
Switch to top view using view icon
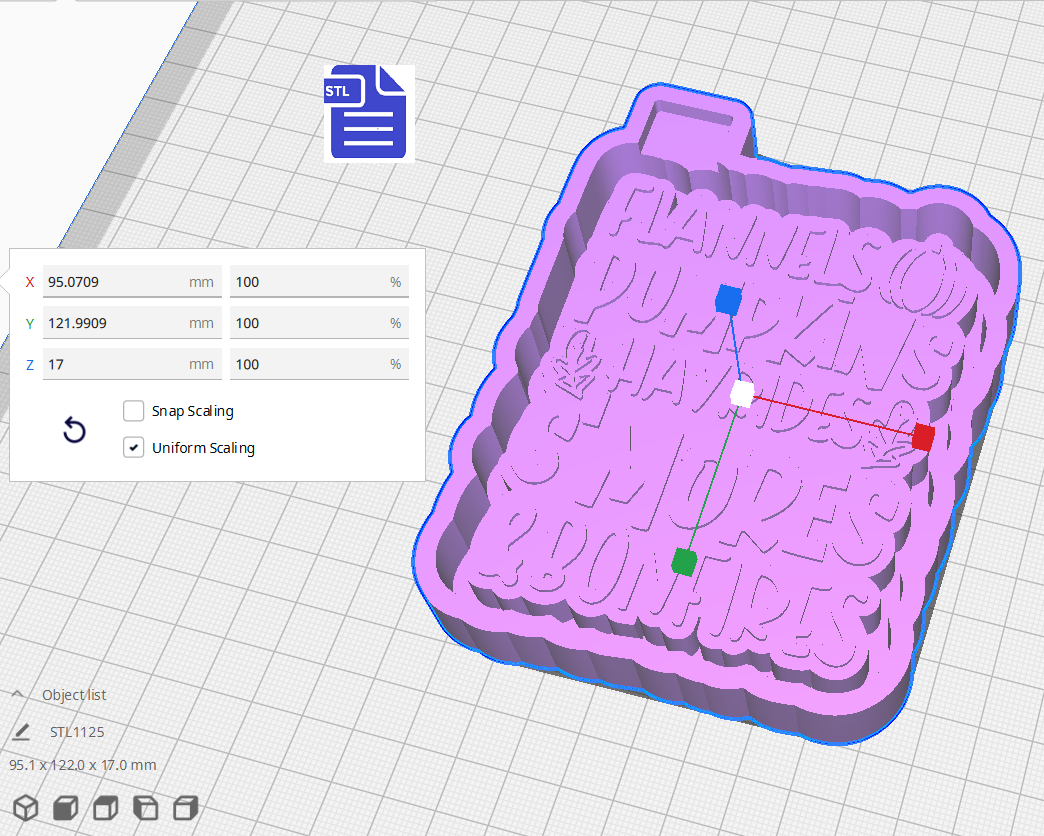[x=104, y=807]
